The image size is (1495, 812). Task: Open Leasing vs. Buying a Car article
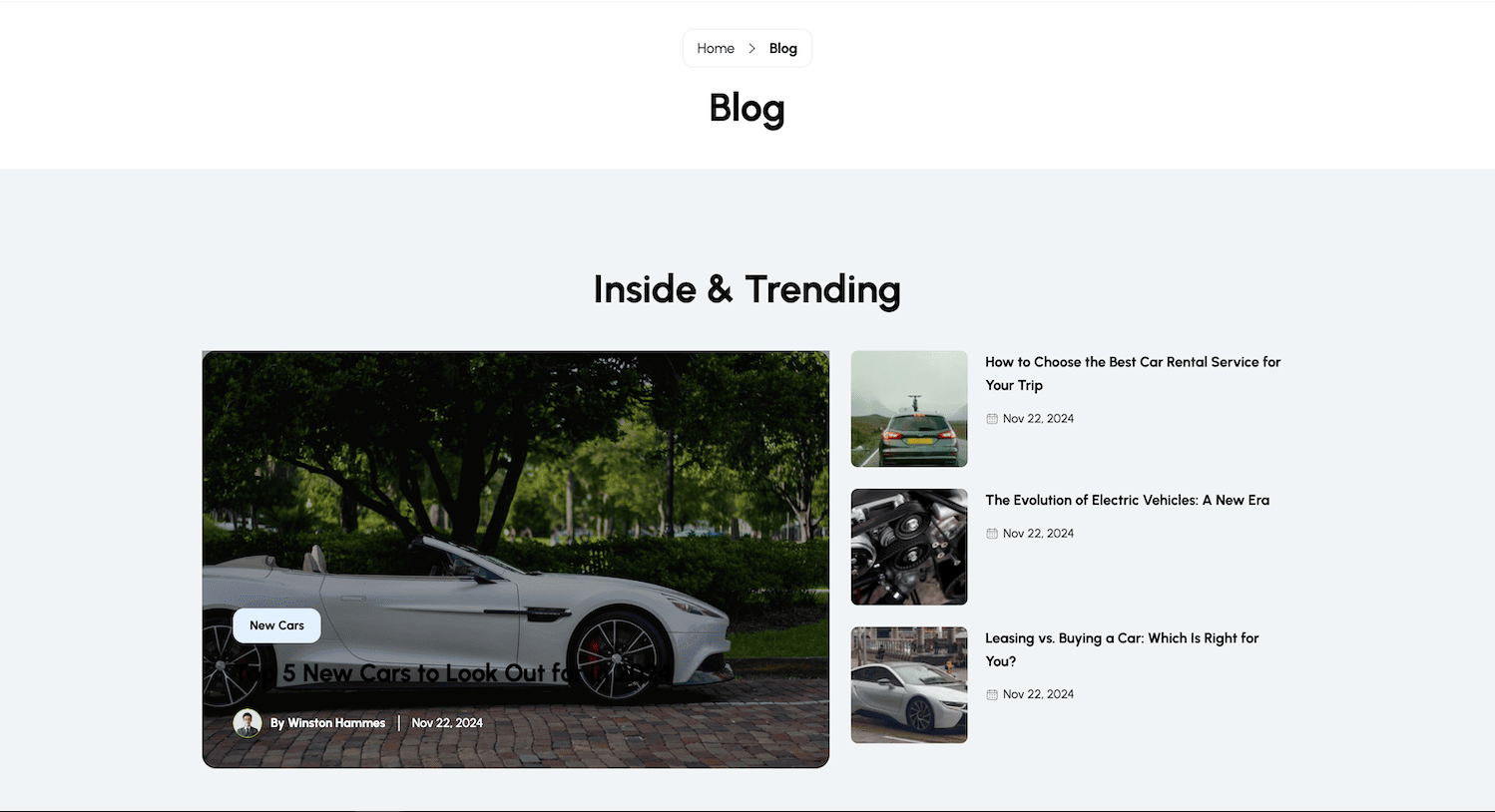click(x=1122, y=649)
